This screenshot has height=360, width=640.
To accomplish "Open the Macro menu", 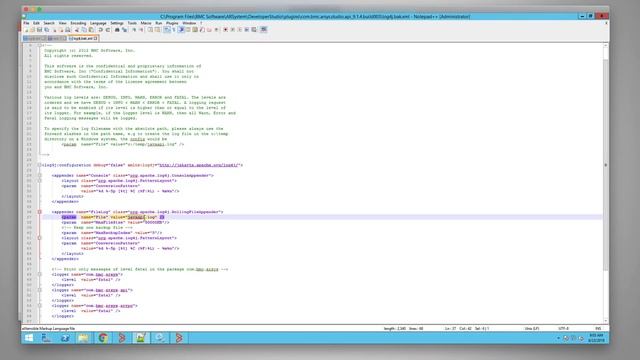I will (x=146, y=23).
